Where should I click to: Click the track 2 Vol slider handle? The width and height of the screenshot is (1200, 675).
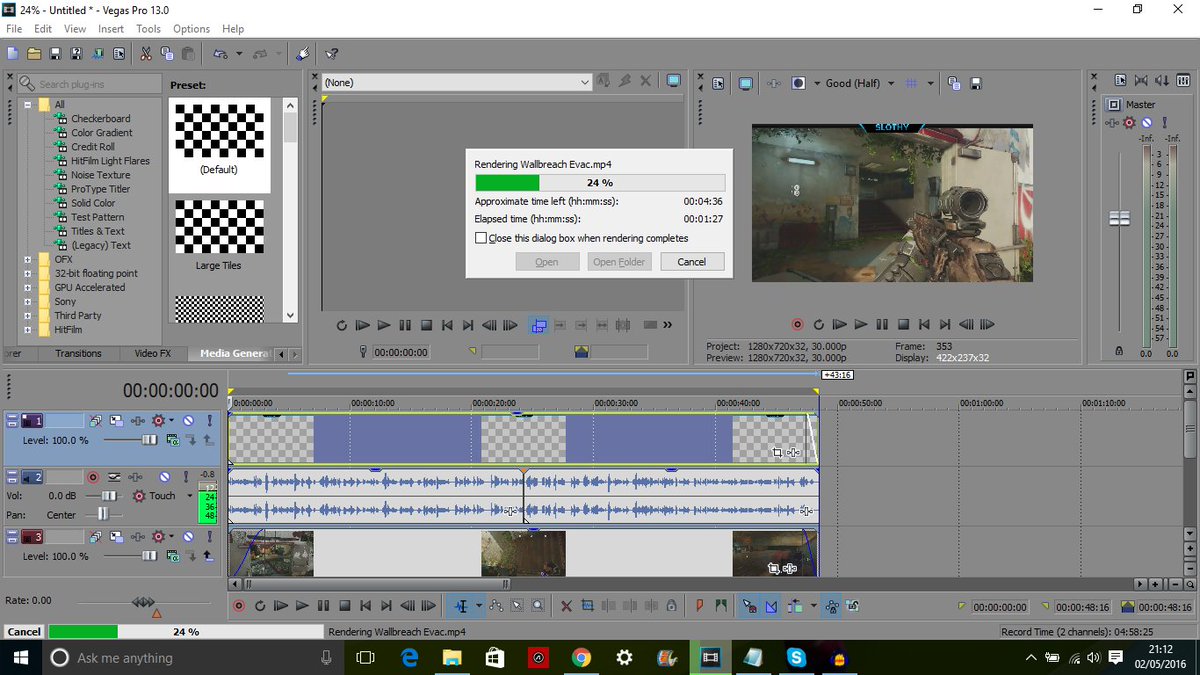point(109,495)
